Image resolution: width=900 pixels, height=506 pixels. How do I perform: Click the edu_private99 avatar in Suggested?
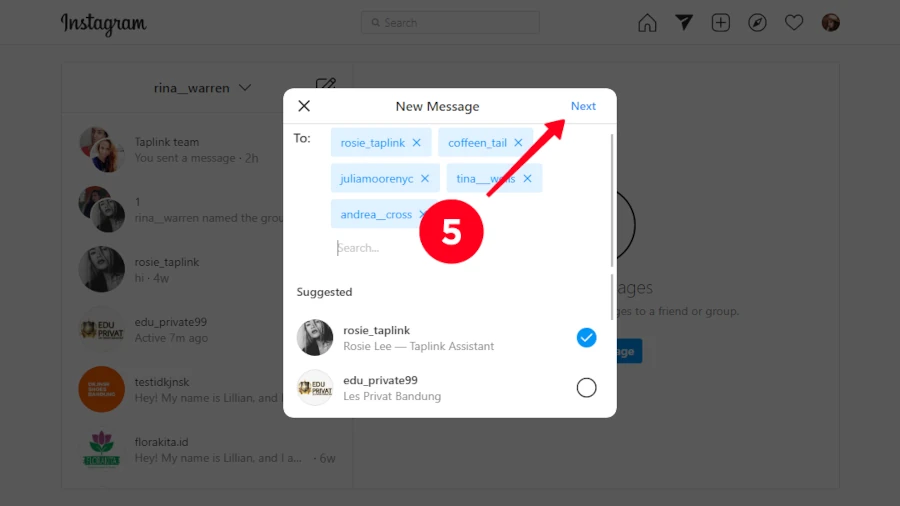315,388
